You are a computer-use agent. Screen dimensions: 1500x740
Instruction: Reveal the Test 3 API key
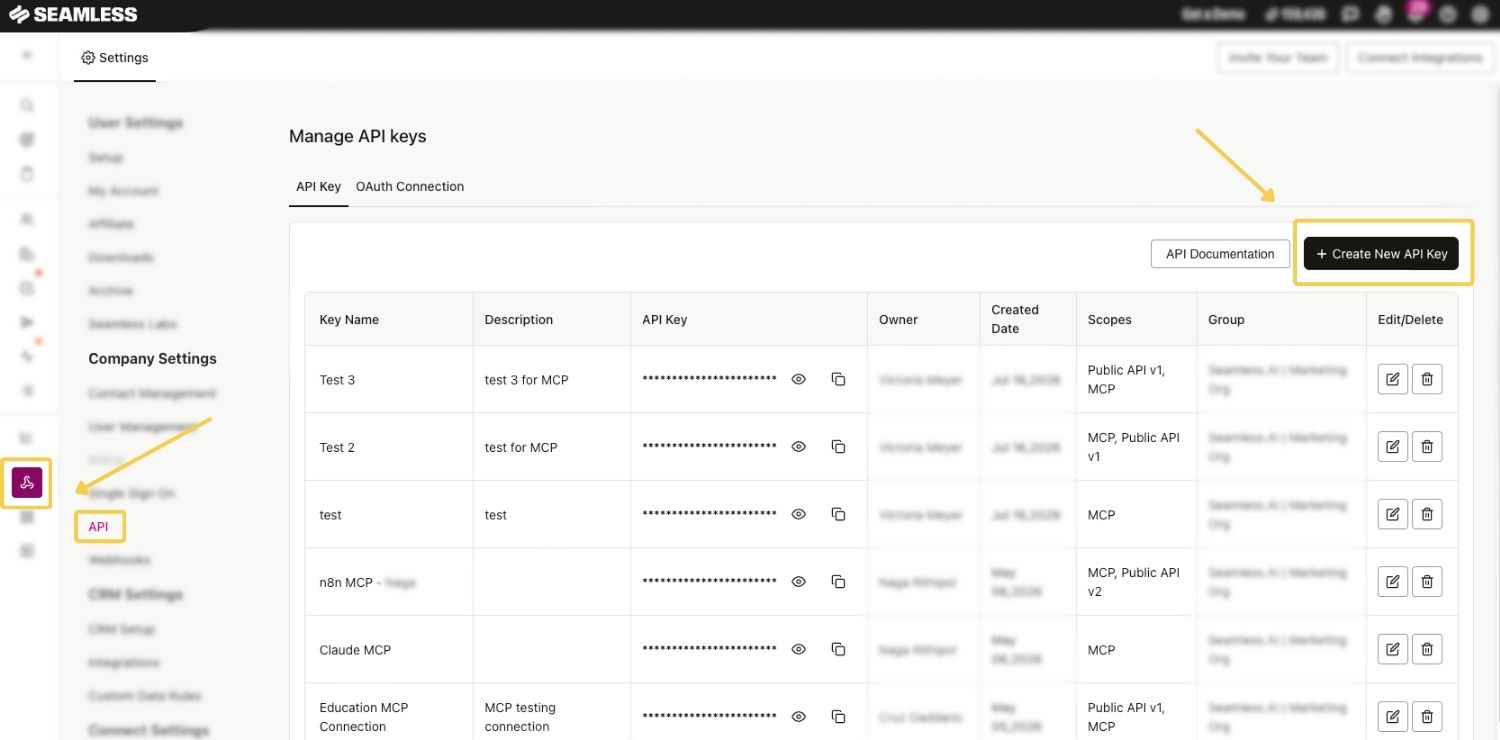pos(798,380)
